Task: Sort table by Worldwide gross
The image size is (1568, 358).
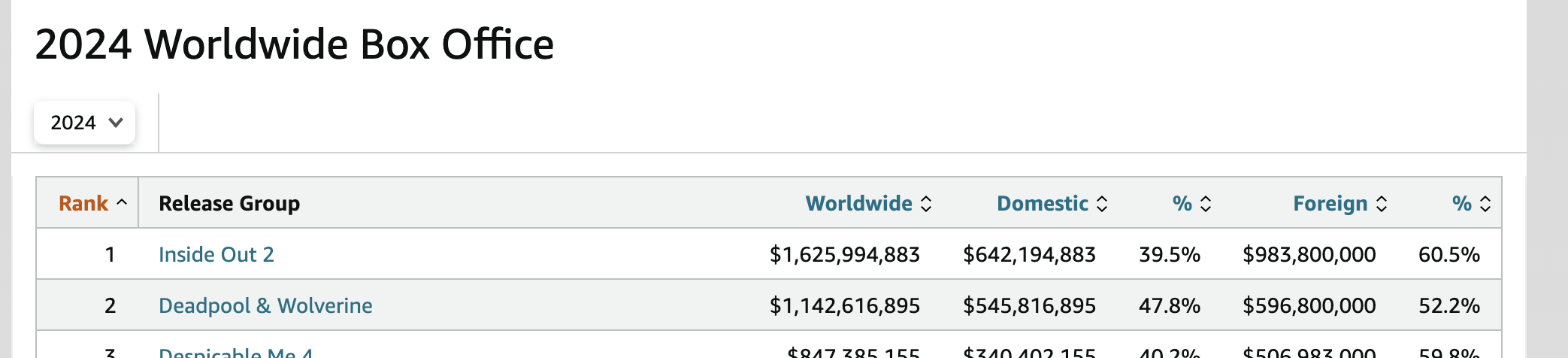Action: click(x=858, y=203)
